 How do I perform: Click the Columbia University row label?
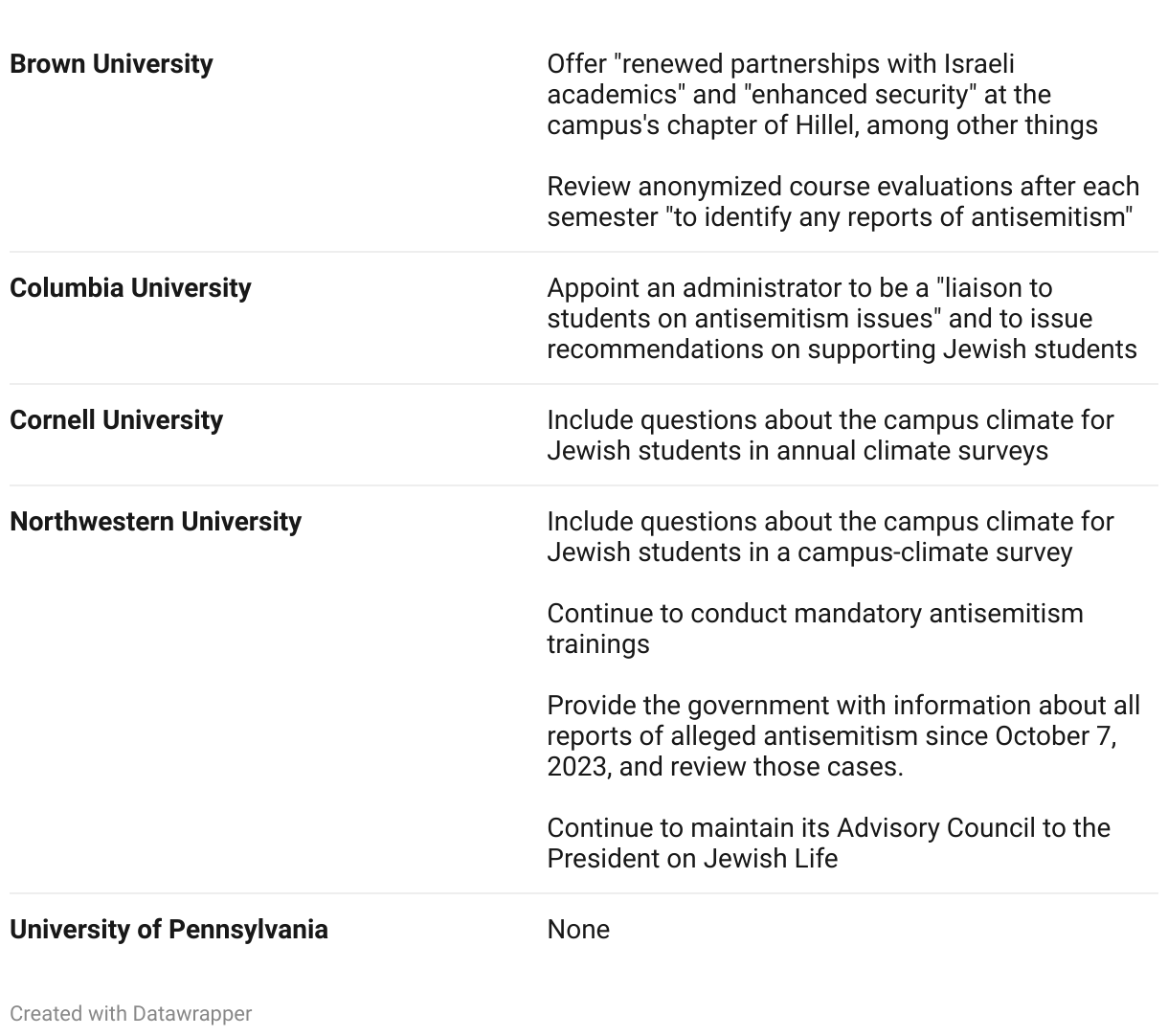(x=130, y=288)
